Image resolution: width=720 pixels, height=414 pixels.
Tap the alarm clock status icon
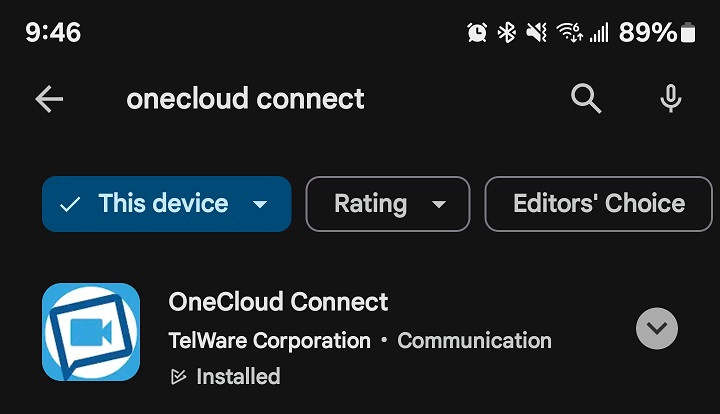pyautogui.click(x=477, y=33)
